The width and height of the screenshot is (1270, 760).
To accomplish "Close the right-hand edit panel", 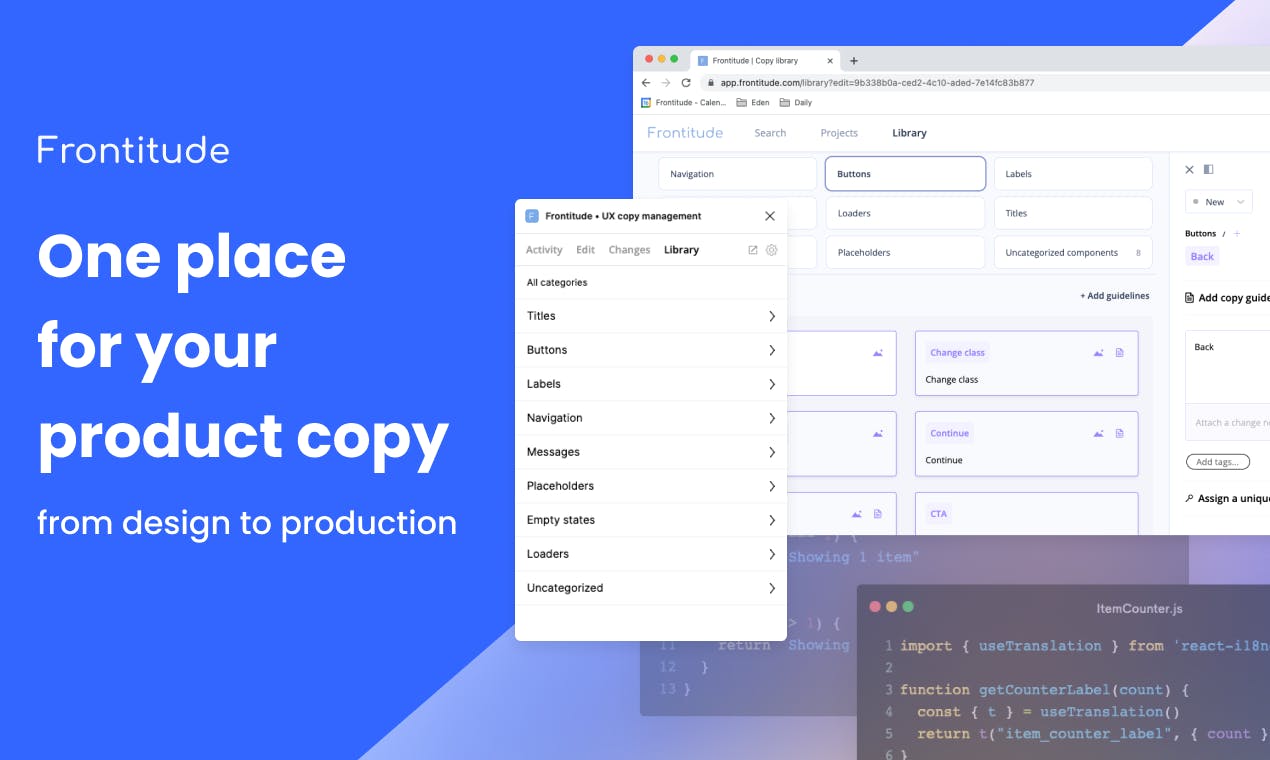I will 1189,170.
